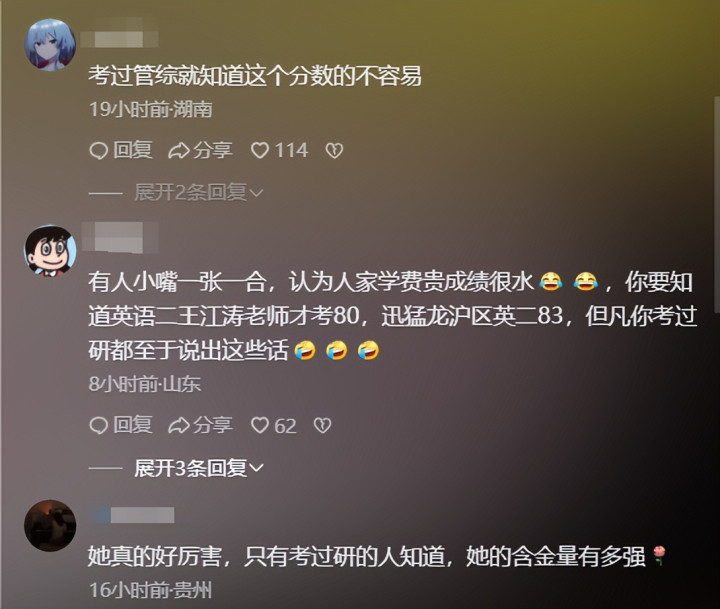Dislike the Shandong comment via broken heart
The height and width of the screenshot is (609, 720).
pos(322,425)
